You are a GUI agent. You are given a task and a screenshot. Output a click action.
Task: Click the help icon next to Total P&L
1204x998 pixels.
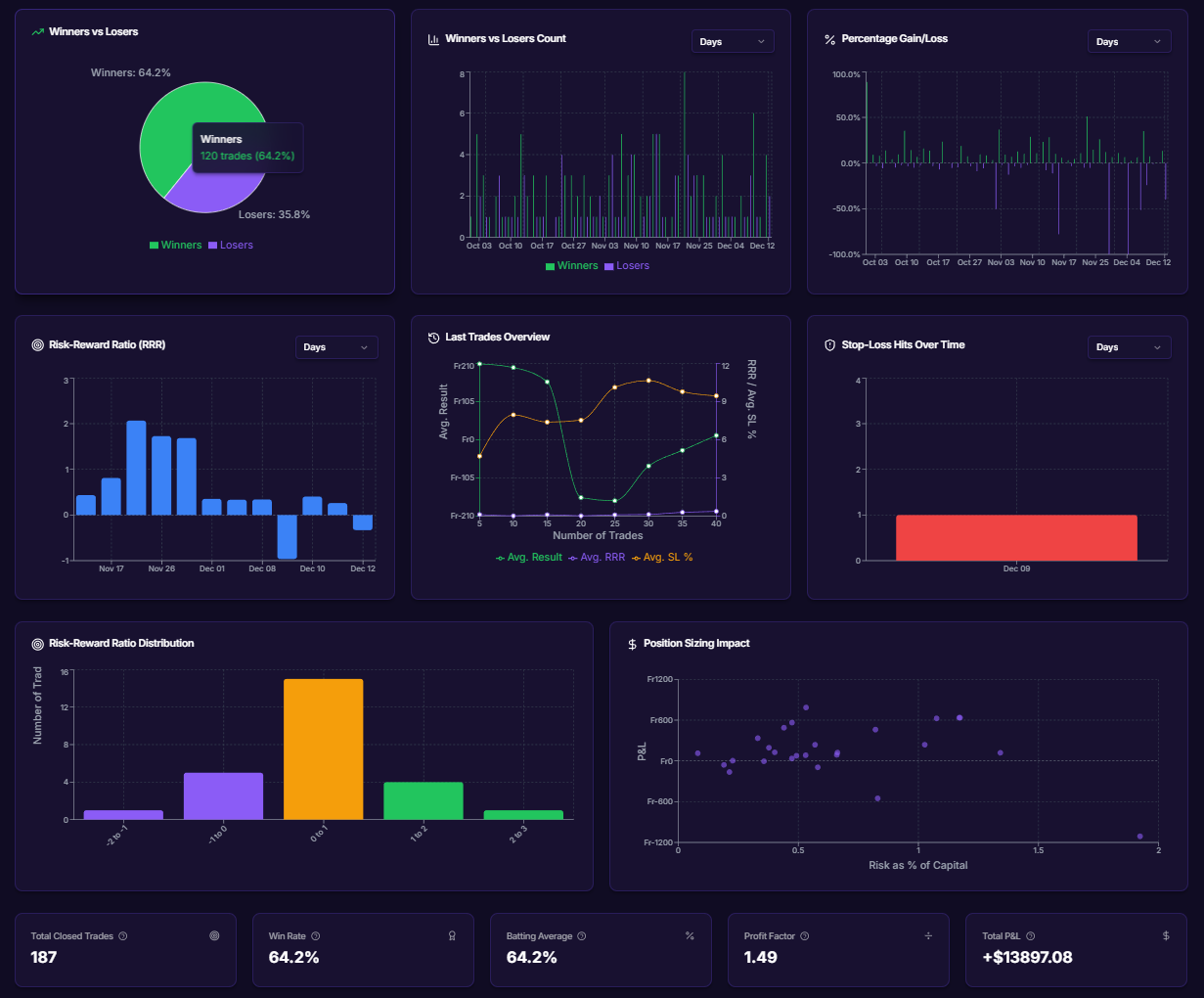coord(1031,936)
